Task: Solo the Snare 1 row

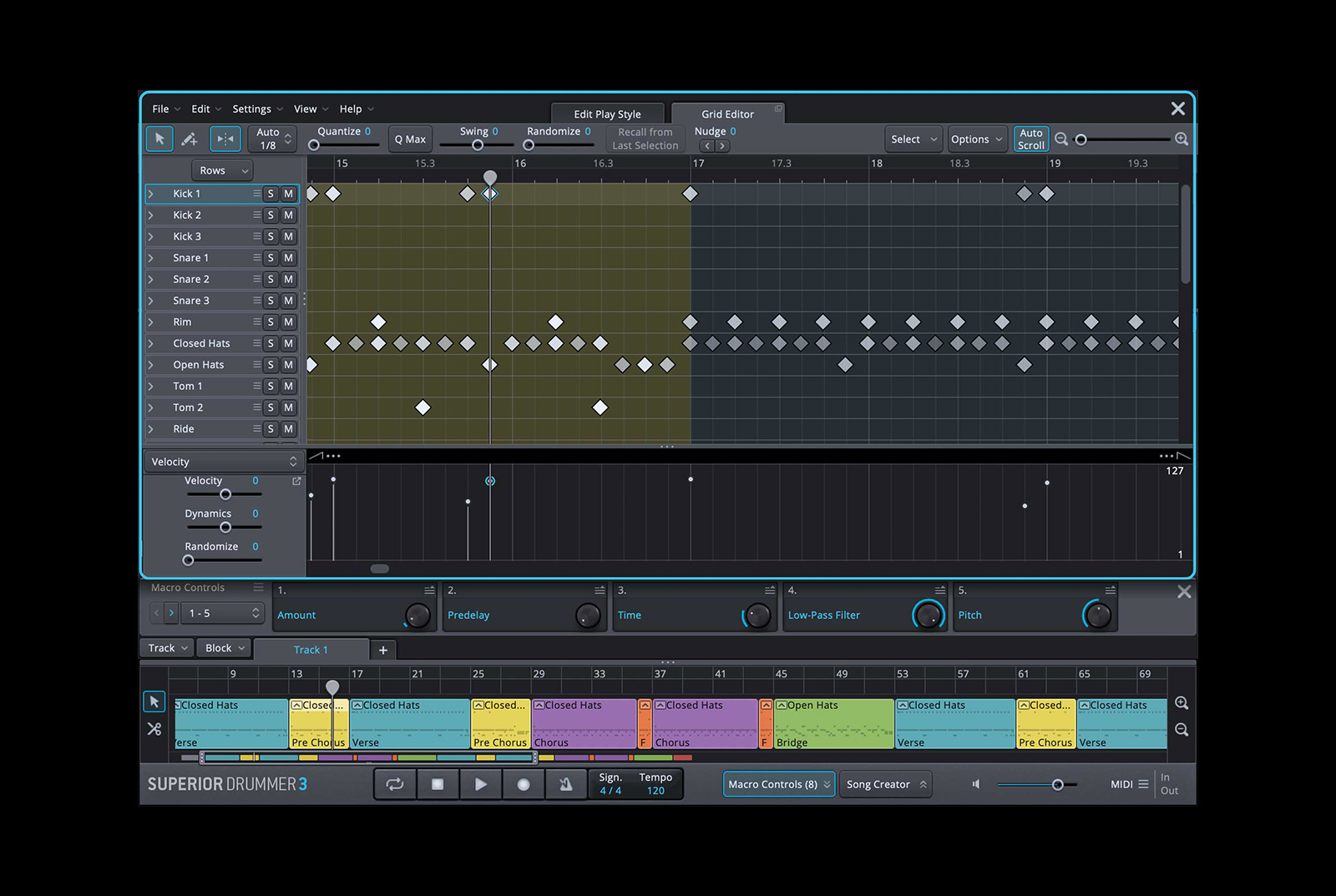Action: [x=271, y=258]
